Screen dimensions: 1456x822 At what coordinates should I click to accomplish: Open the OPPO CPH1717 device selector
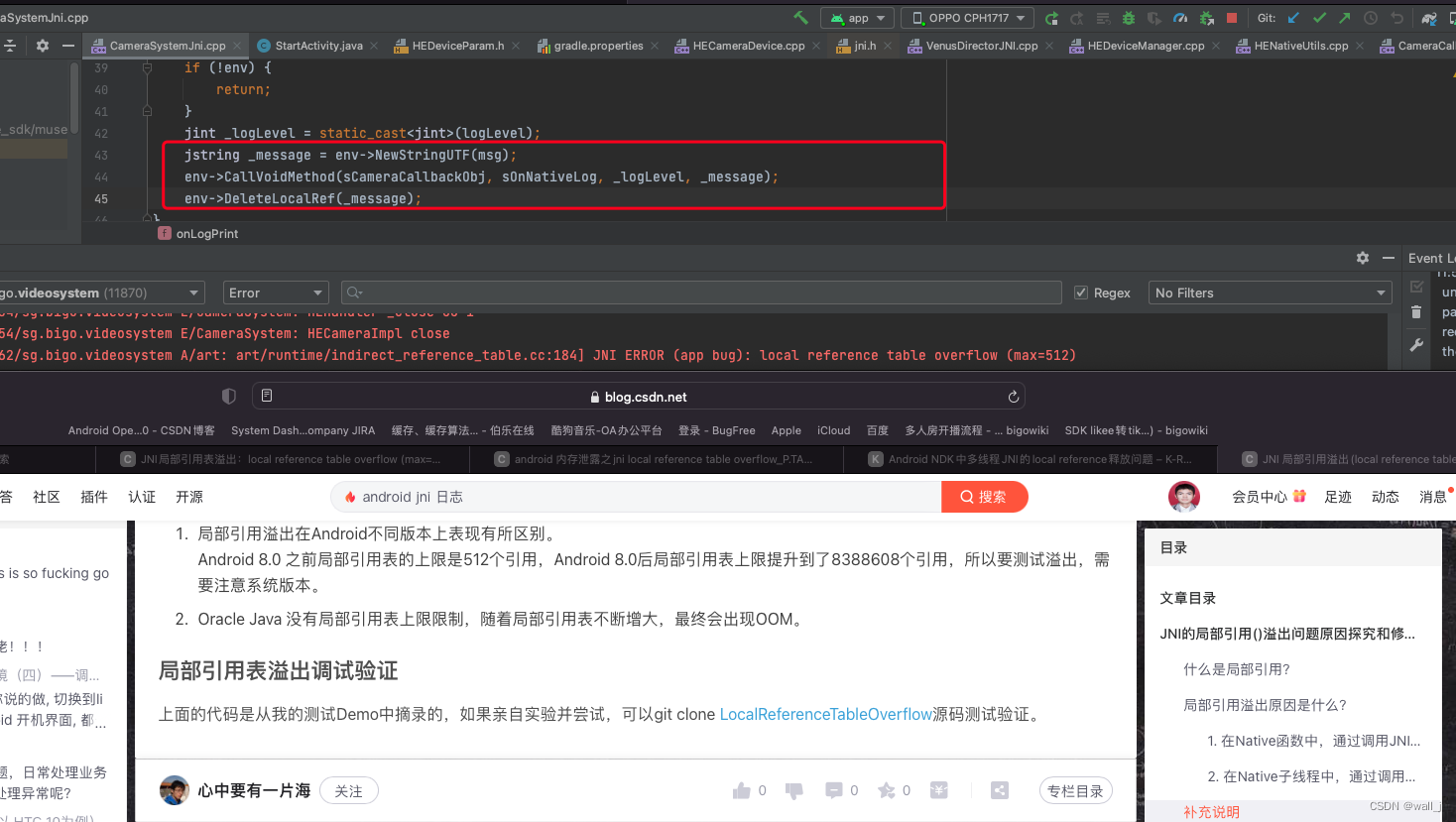coord(966,17)
